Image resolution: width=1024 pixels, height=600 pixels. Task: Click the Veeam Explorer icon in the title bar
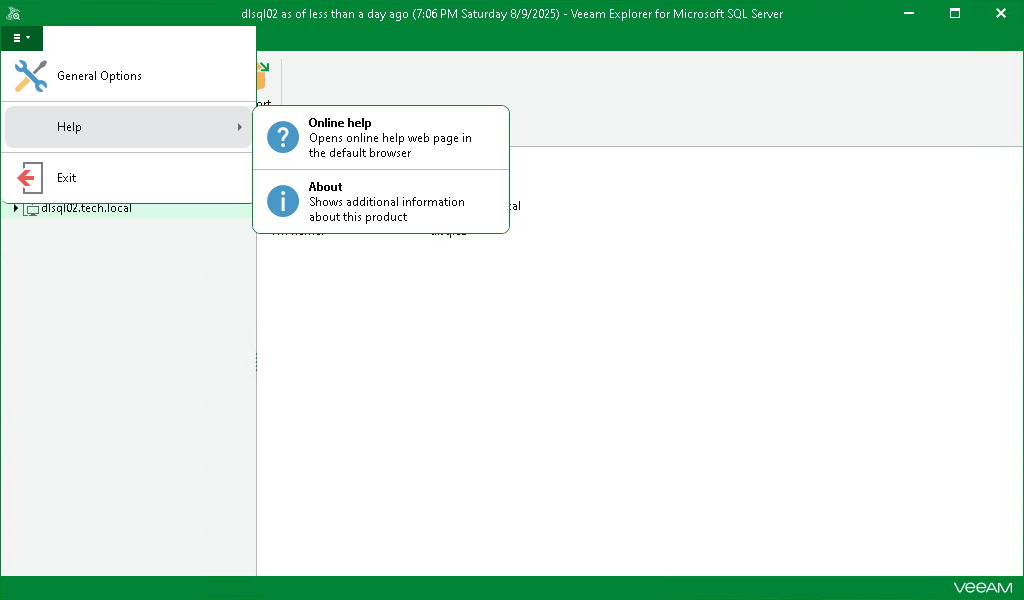coord(13,13)
